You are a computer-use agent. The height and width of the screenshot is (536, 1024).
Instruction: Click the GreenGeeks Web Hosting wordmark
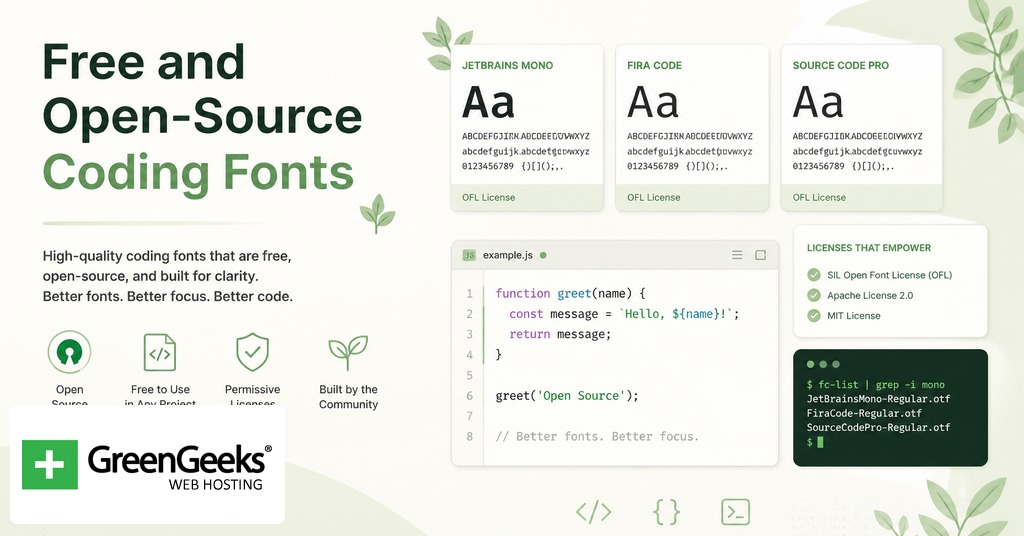click(180, 467)
